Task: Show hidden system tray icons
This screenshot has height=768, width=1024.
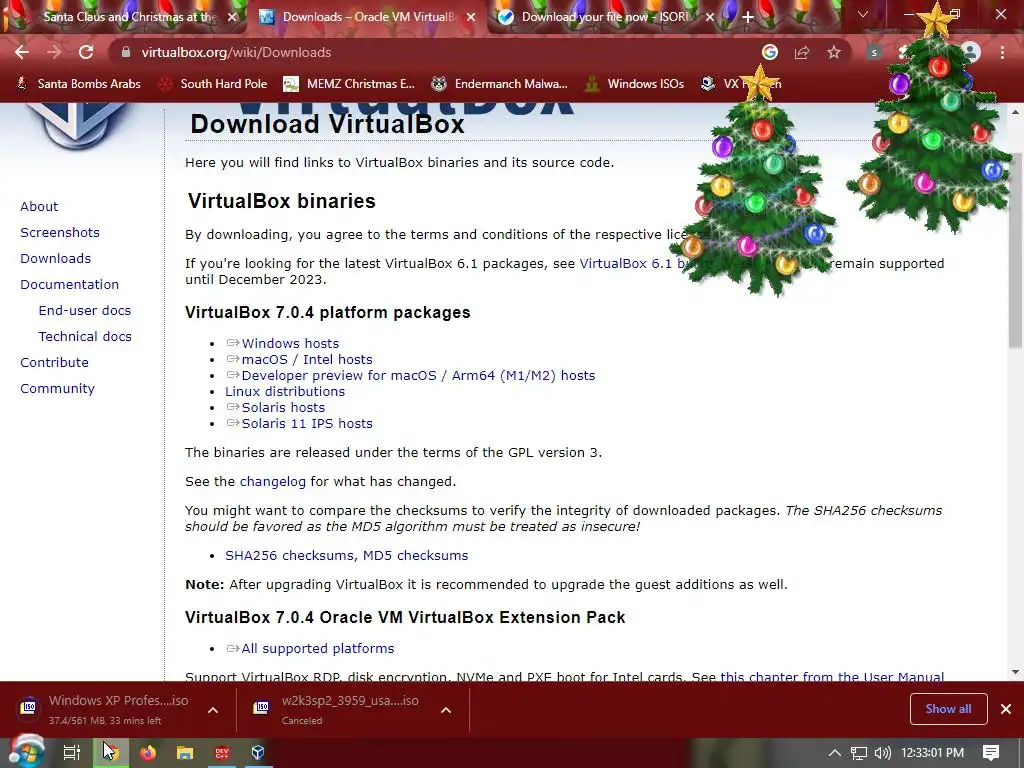Action: pyautogui.click(x=835, y=753)
